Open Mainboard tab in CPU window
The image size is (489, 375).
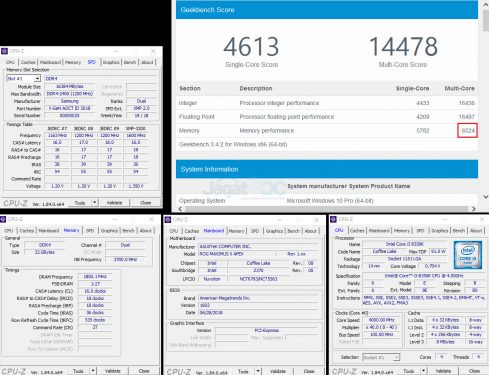point(379,231)
